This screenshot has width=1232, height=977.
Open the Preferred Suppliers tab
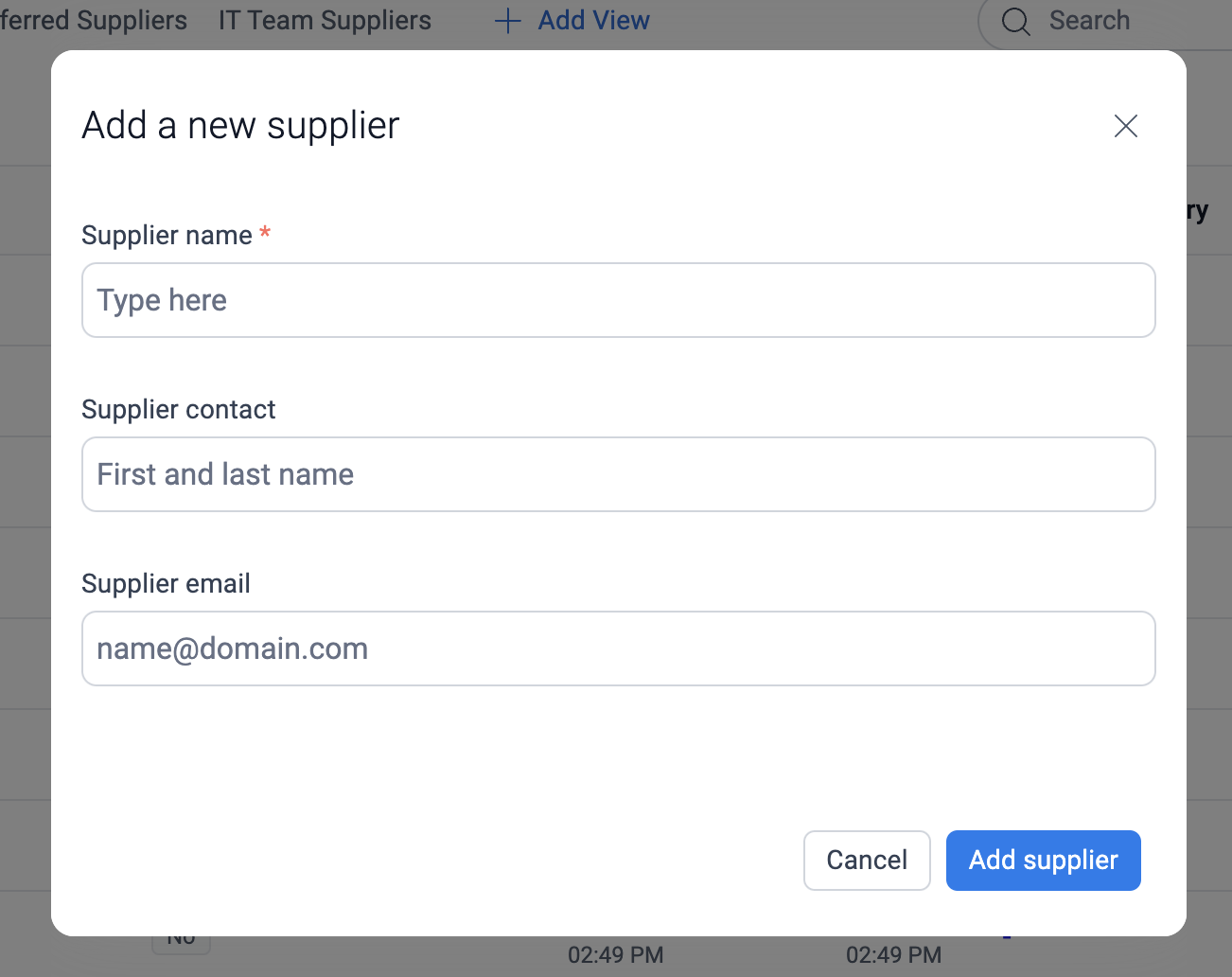point(94,21)
